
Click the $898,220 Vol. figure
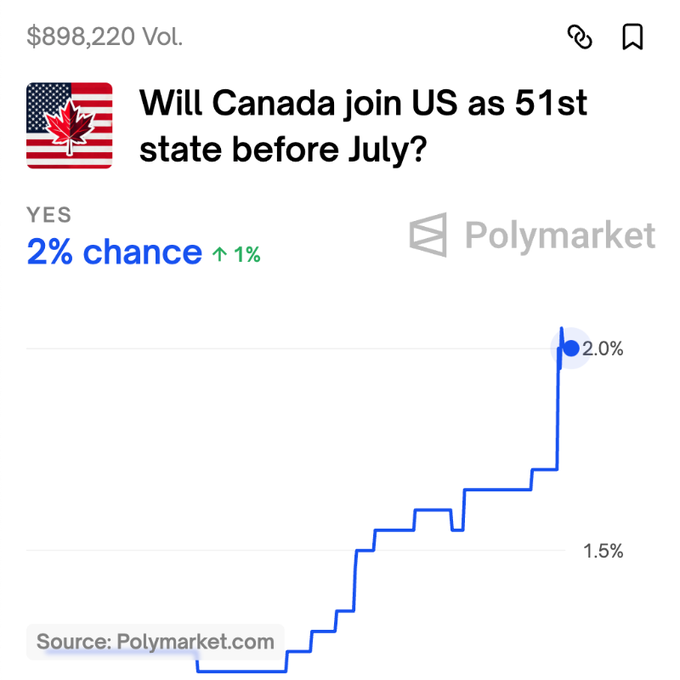(105, 36)
